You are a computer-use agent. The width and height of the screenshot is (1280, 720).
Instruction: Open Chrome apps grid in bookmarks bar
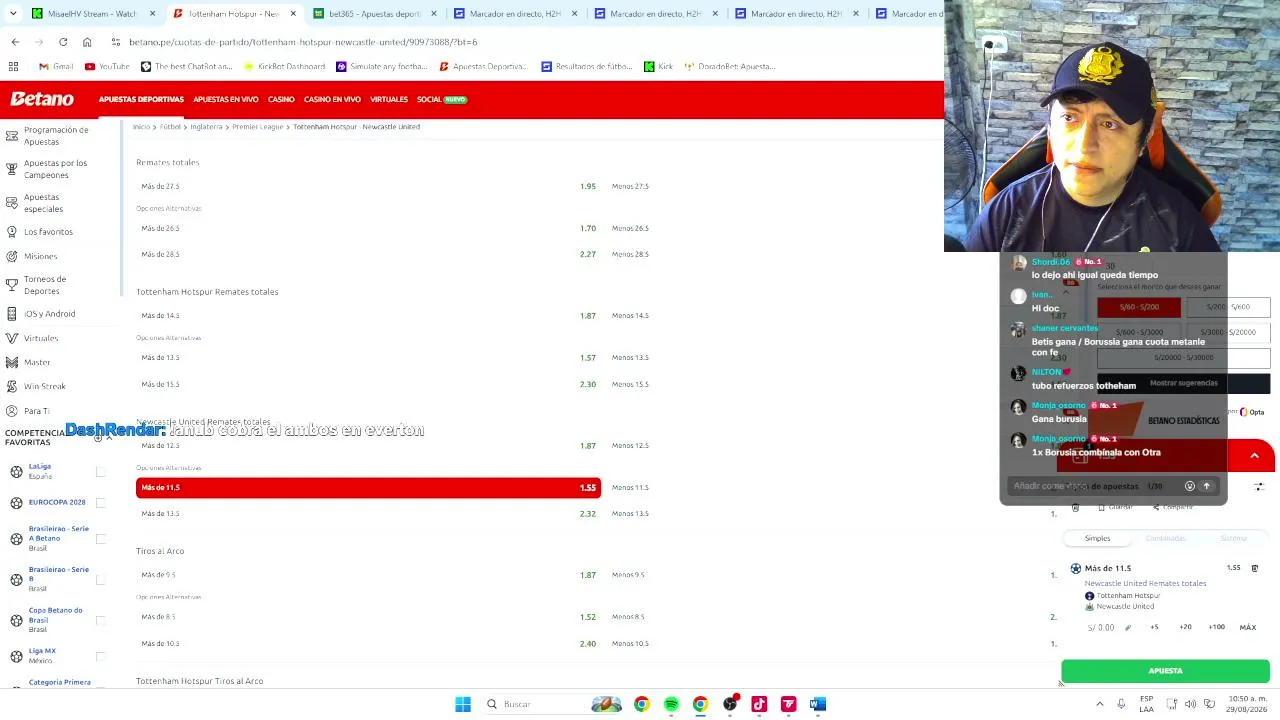click(x=13, y=66)
